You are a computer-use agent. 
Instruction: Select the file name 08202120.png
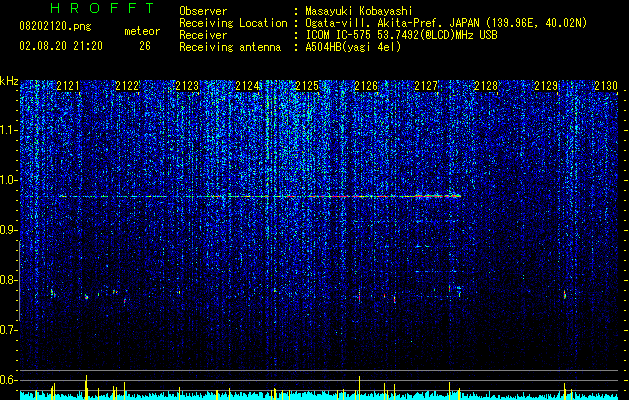tap(55, 26)
